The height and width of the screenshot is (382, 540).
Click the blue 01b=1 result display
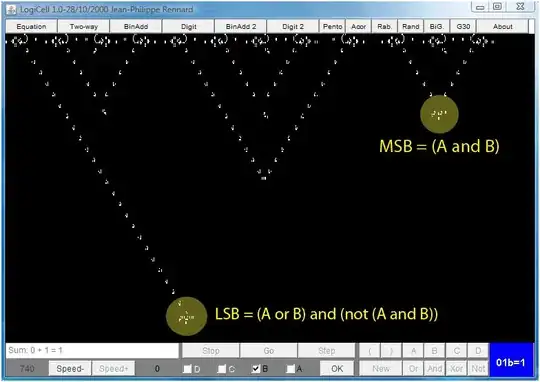[x=511, y=360]
